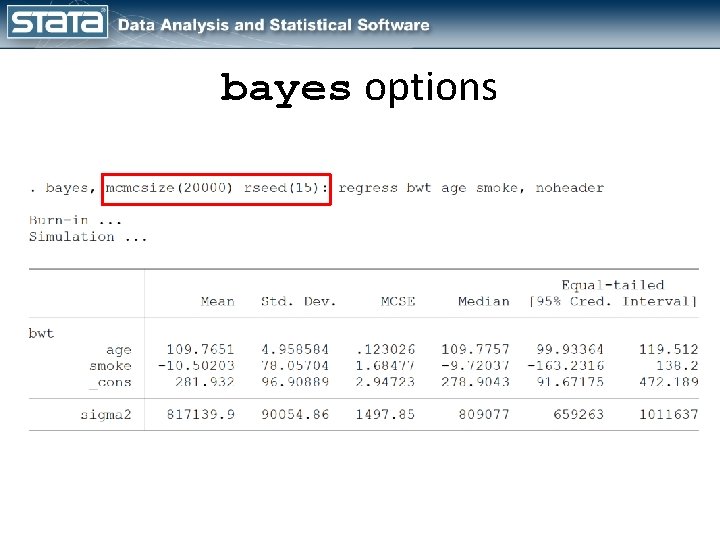Click the 'Mean' column header

click(x=217, y=302)
